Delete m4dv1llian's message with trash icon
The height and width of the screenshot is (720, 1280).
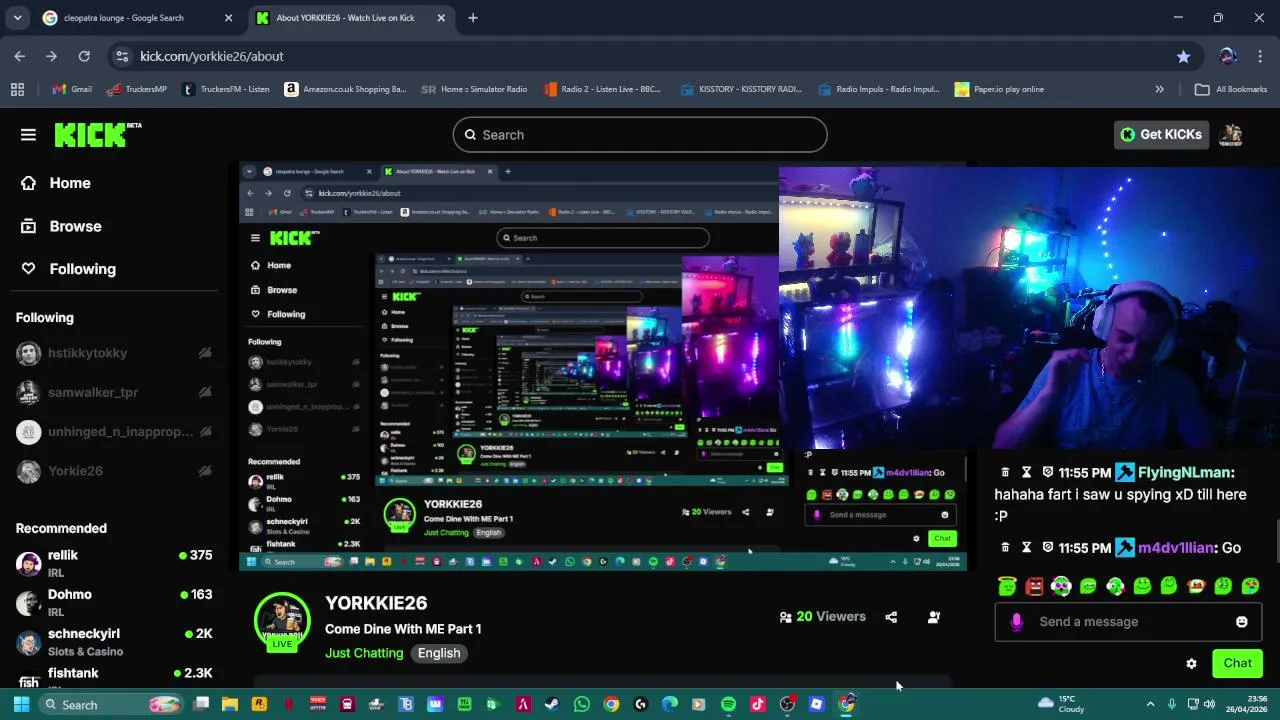1005,548
